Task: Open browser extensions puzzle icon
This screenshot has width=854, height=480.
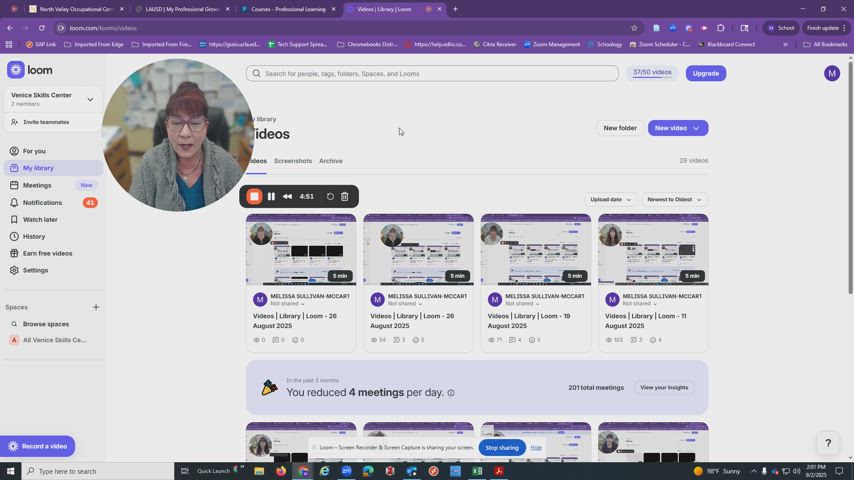Action: coord(721,28)
